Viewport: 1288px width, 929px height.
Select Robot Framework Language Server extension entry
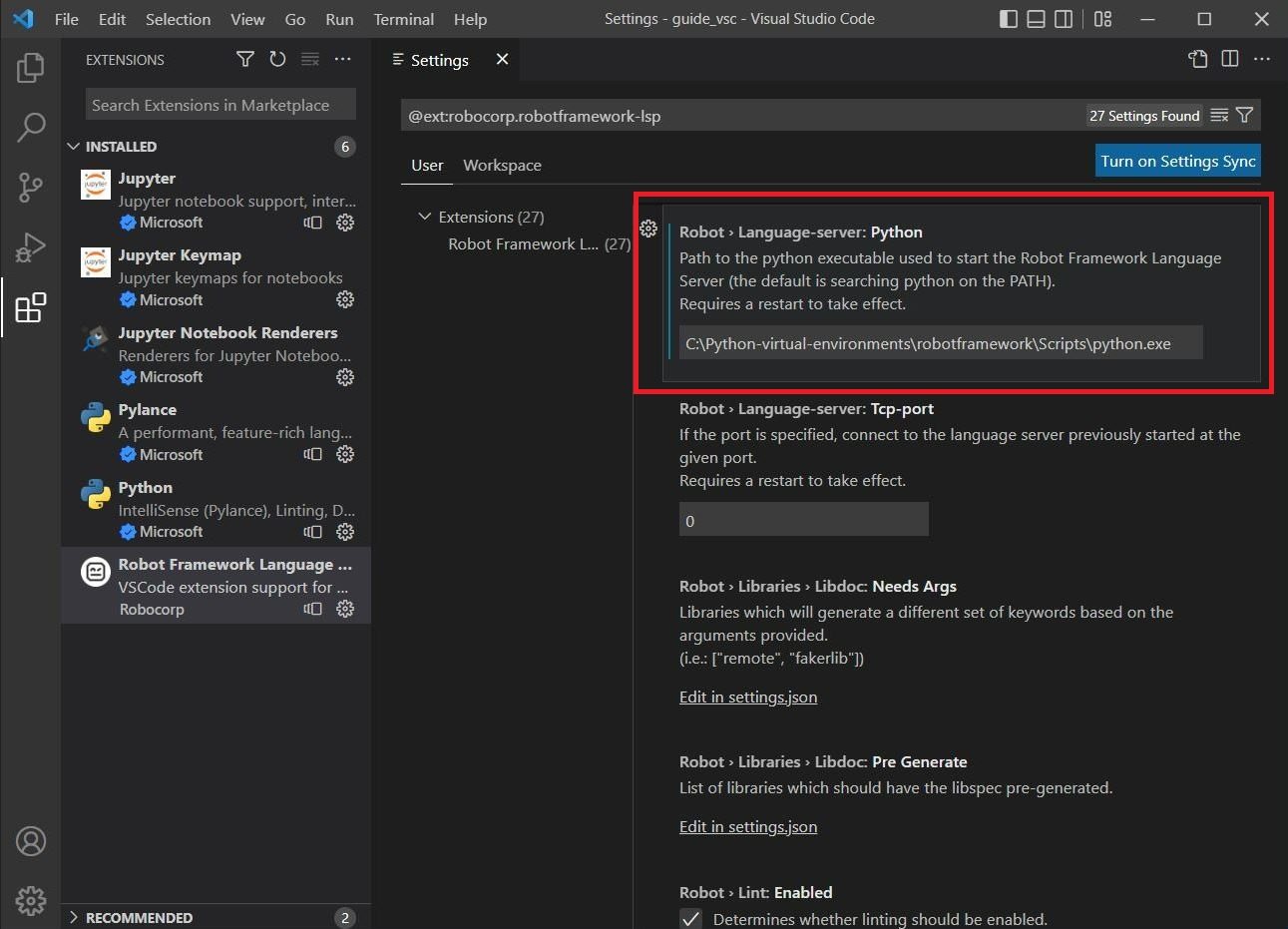point(215,586)
